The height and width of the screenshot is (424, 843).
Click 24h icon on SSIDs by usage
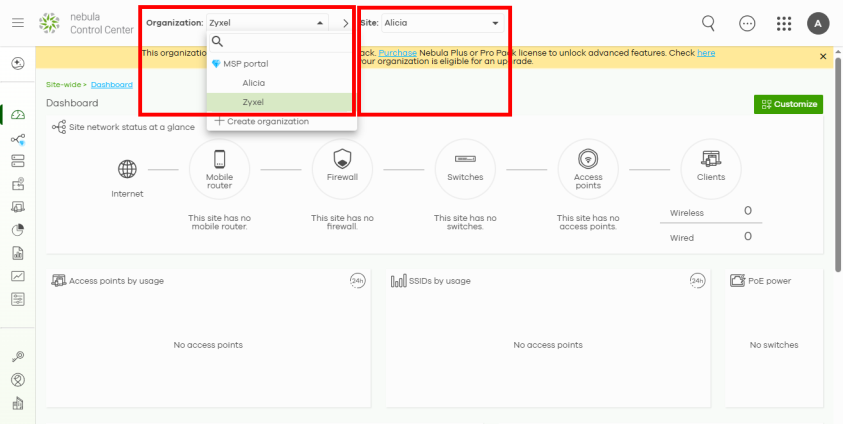tap(697, 281)
